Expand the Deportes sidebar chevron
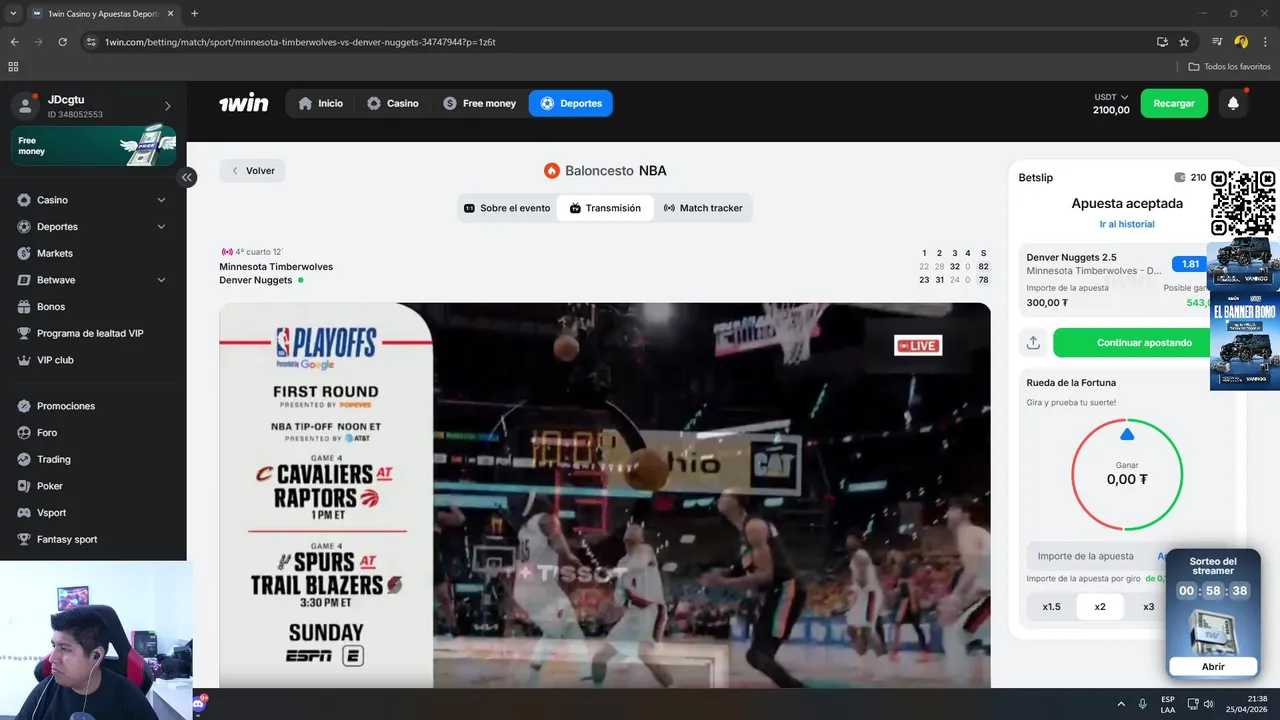1280x720 pixels. pos(161,227)
